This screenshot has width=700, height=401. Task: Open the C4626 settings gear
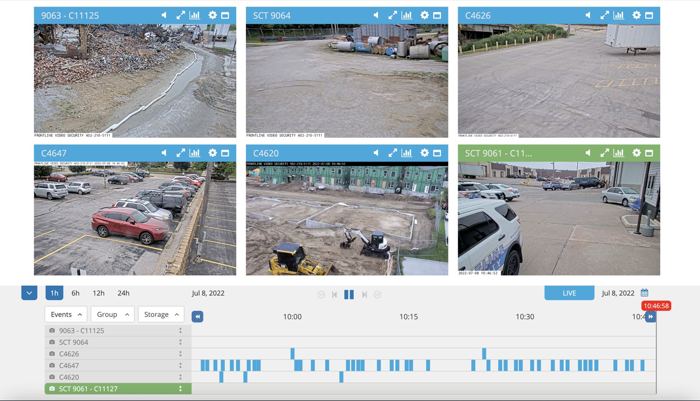(637, 15)
